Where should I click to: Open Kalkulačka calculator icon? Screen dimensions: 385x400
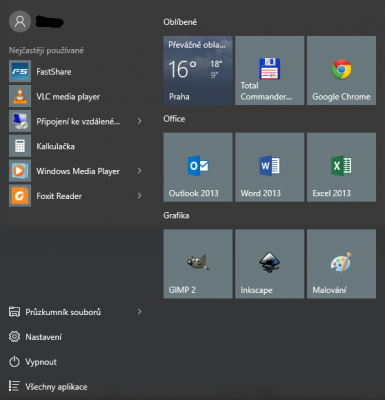tap(20, 146)
